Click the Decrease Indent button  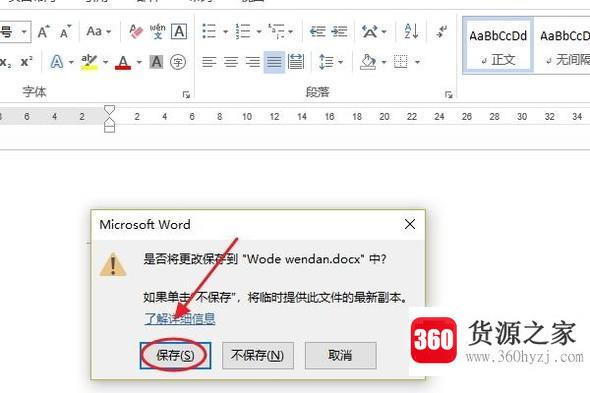317,31
